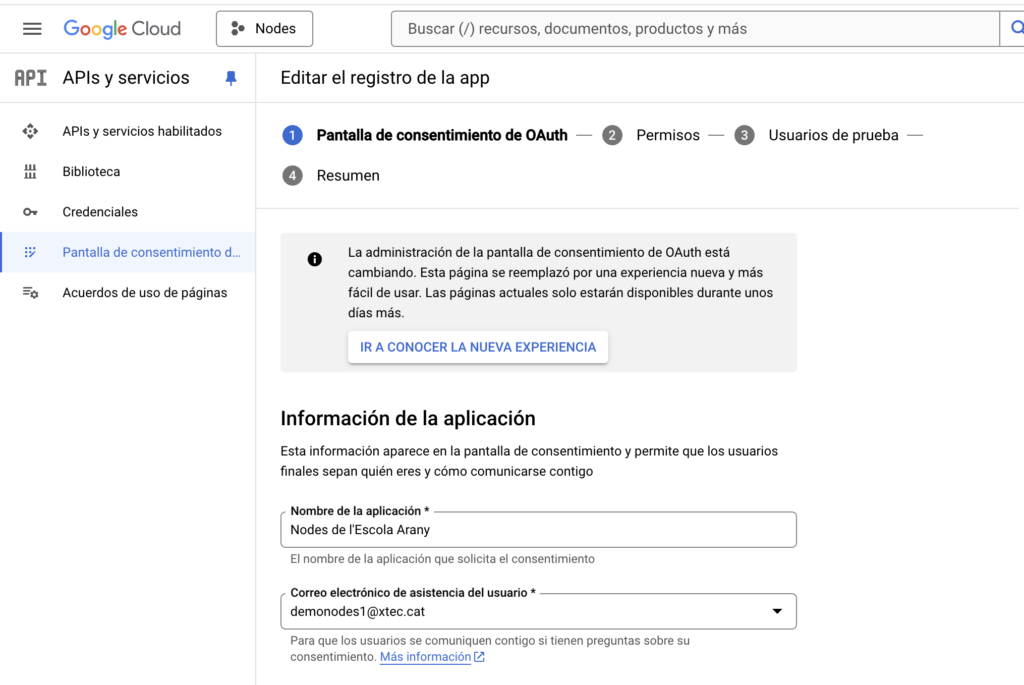Open Biblioteca in the sidebar
This screenshot has height=685, width=1024.
pos(91,172)
